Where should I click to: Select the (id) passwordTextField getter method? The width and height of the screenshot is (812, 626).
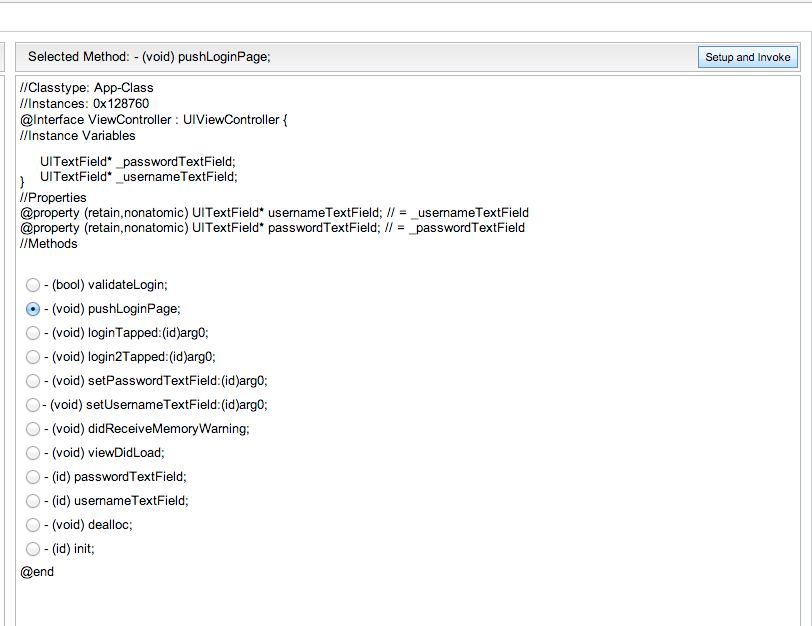(x=33, y=477)
